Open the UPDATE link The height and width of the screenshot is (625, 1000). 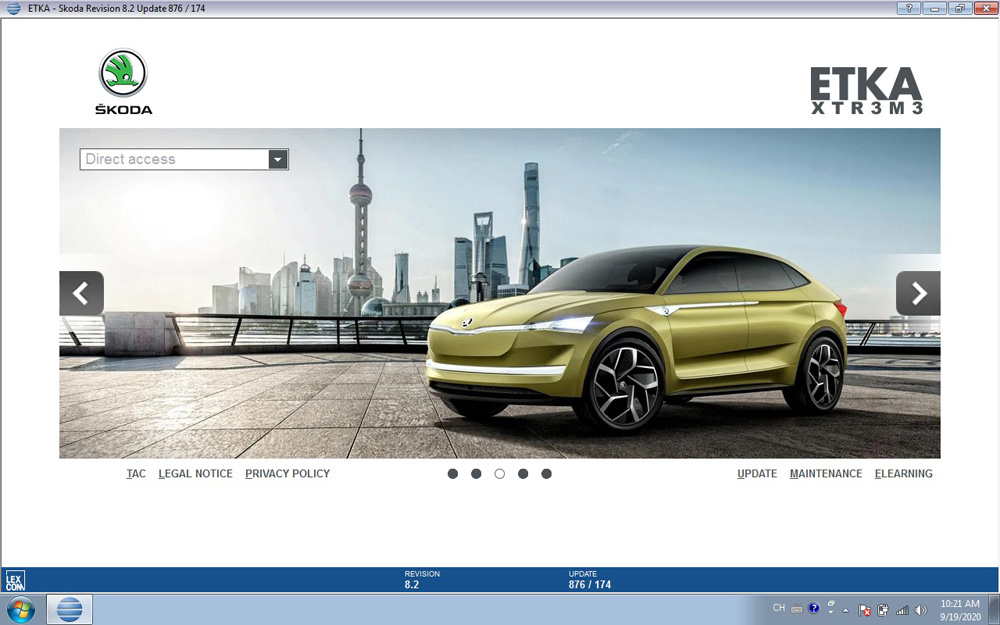(x=757, y=474)
